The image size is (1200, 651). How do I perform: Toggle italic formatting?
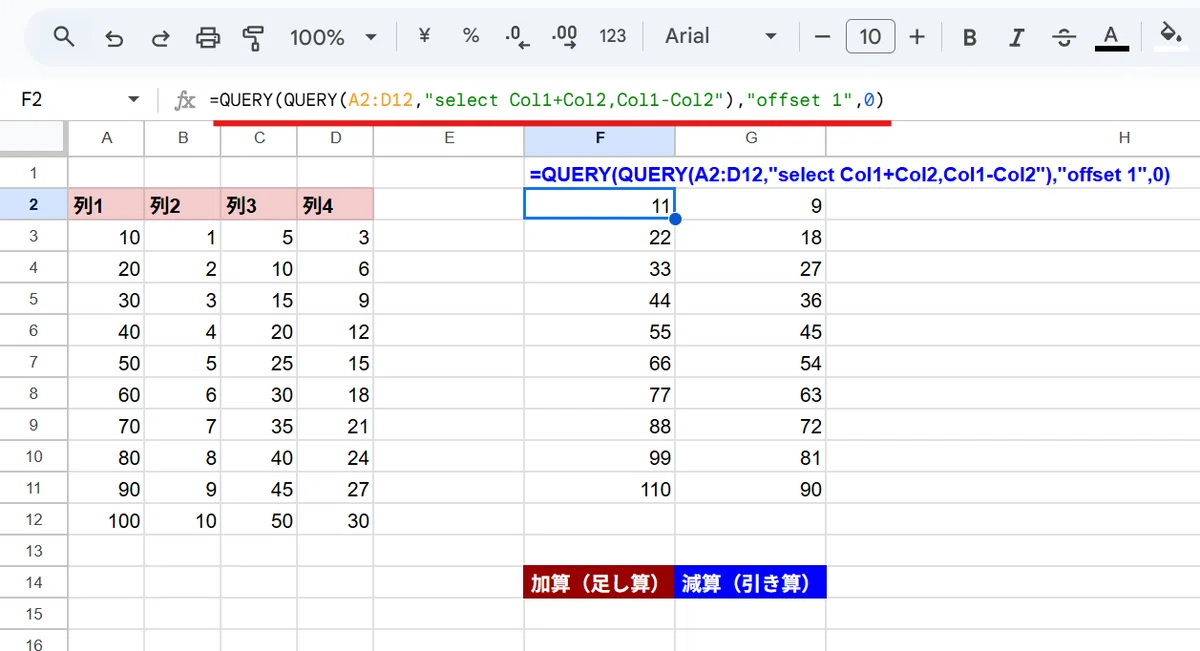1017,38
